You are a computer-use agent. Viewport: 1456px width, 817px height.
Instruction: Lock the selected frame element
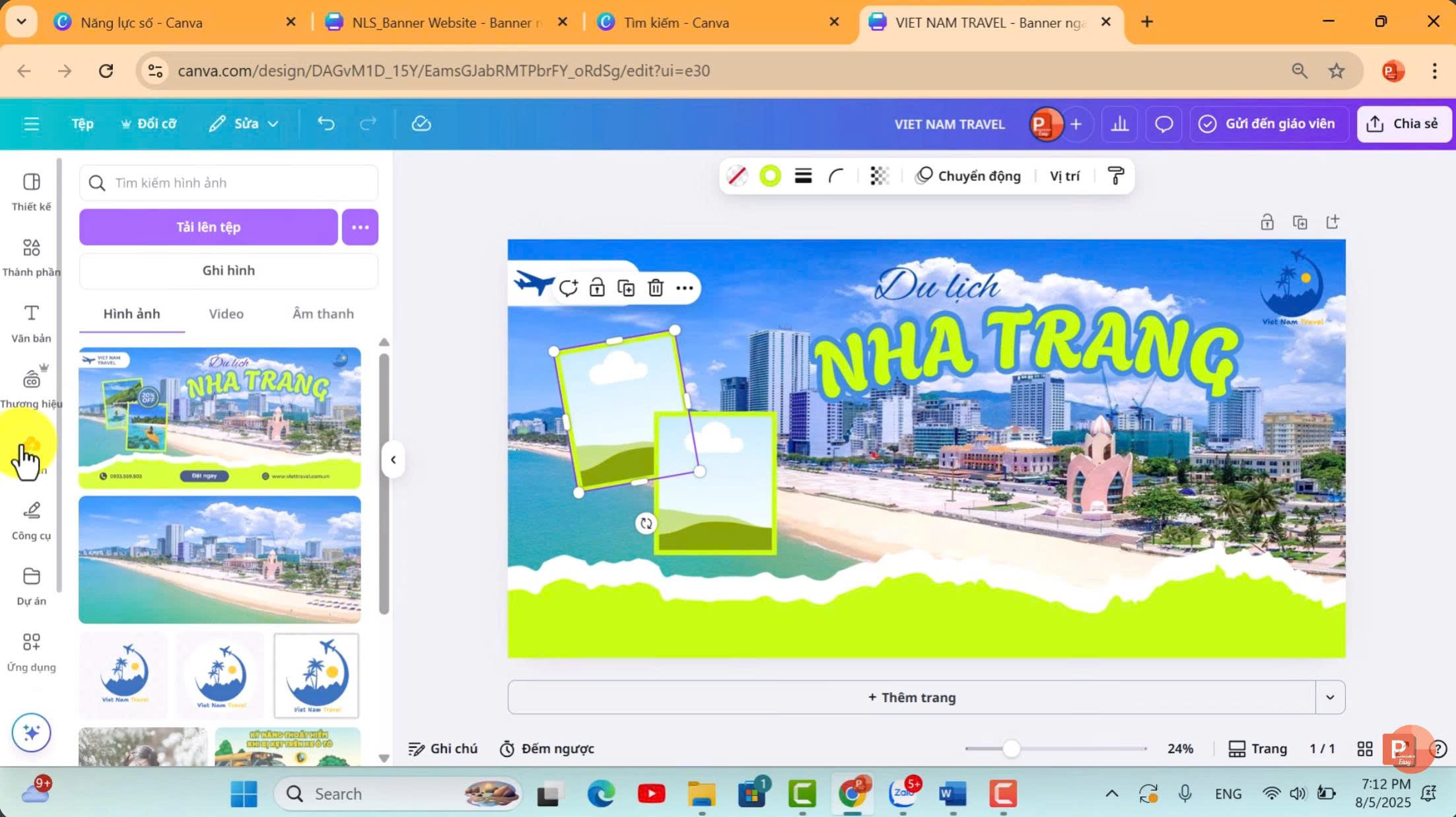[x=597, y=288]
